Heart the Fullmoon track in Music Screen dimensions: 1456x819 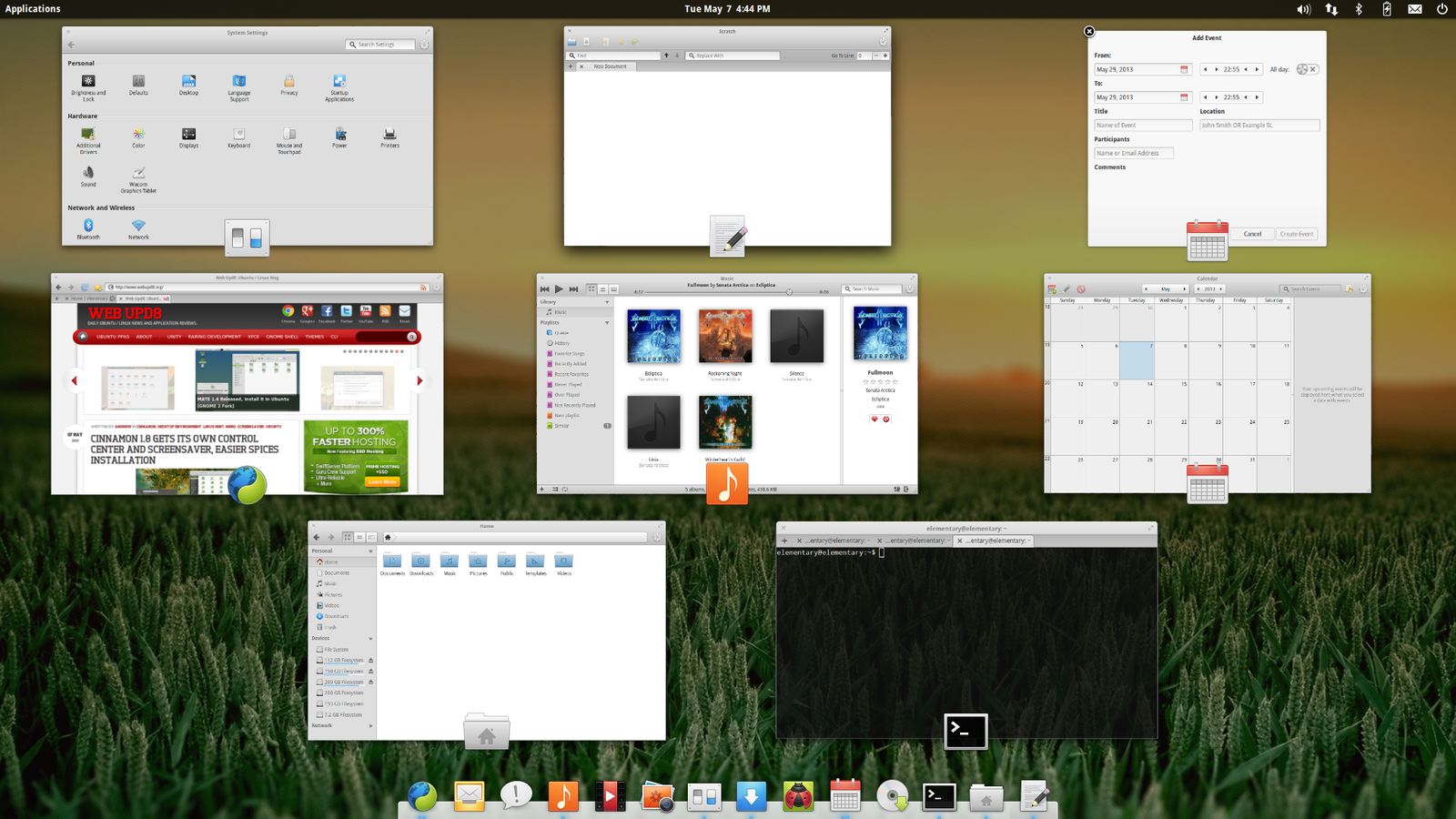point(875,419)
